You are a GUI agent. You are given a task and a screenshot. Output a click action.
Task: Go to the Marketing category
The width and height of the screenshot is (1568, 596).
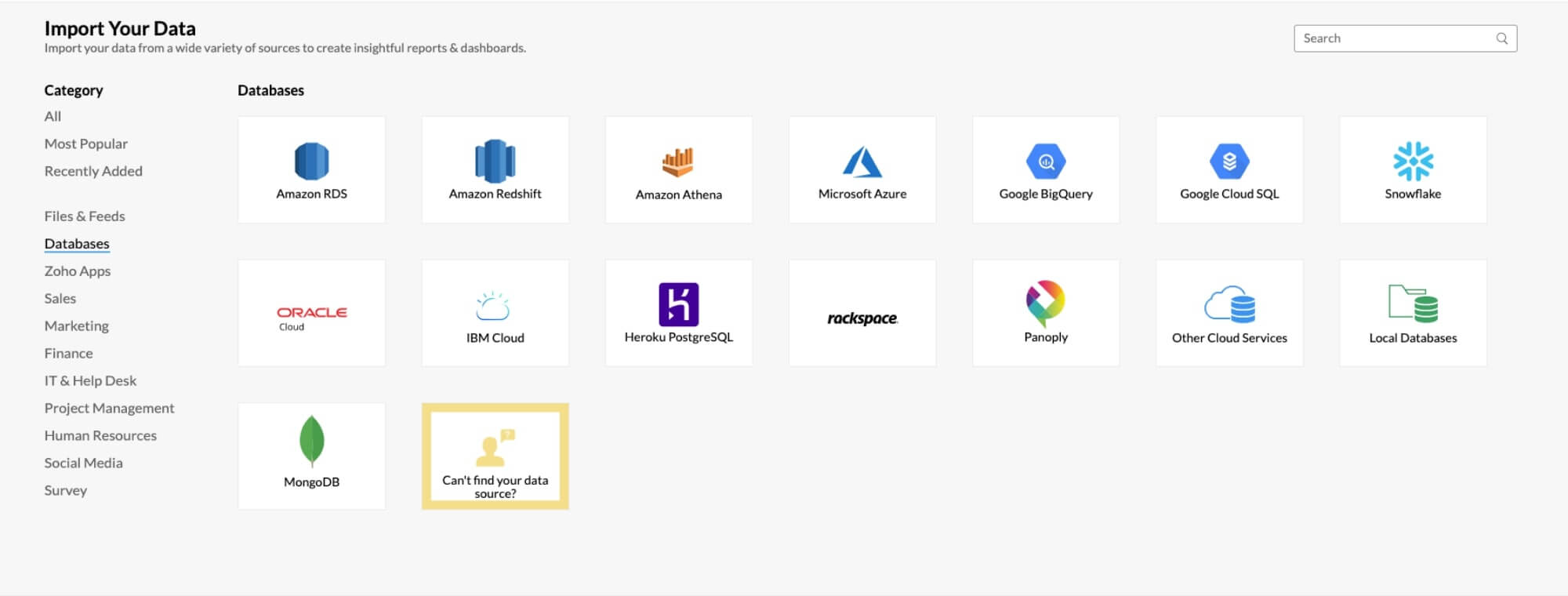click(76, 326)
